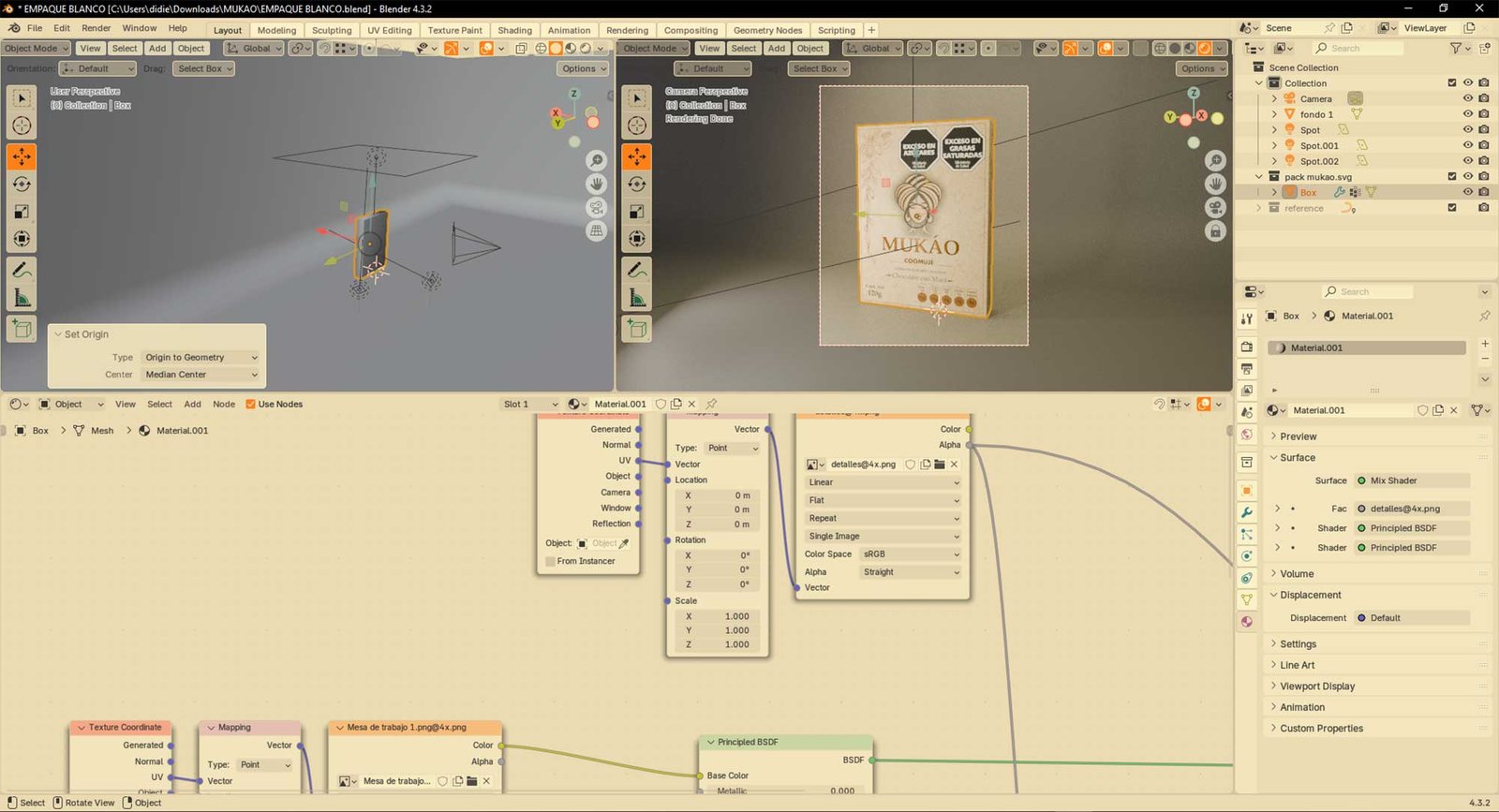The image size is (1499, 812).
Task: Expand Spot light in Outliner tree
Action: (1274, 130)
